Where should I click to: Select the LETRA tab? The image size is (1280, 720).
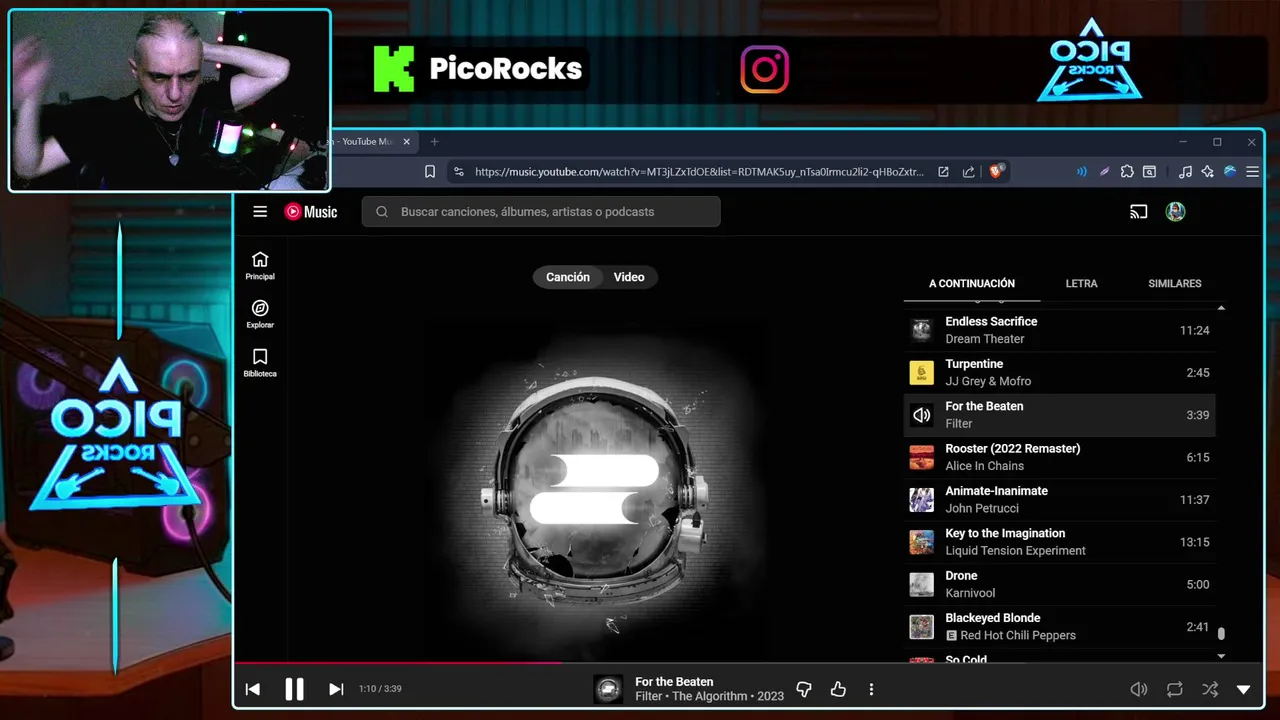click(x=1081, y=284)
